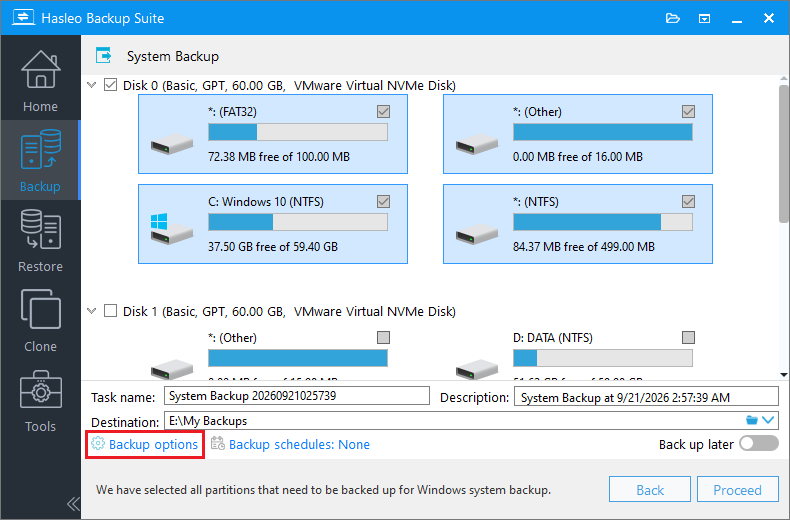The height and width of the screenshot is (520, 790).
Task: Click the "0.00 MB free of 16.00 MB" text
Action: (577, 157)
